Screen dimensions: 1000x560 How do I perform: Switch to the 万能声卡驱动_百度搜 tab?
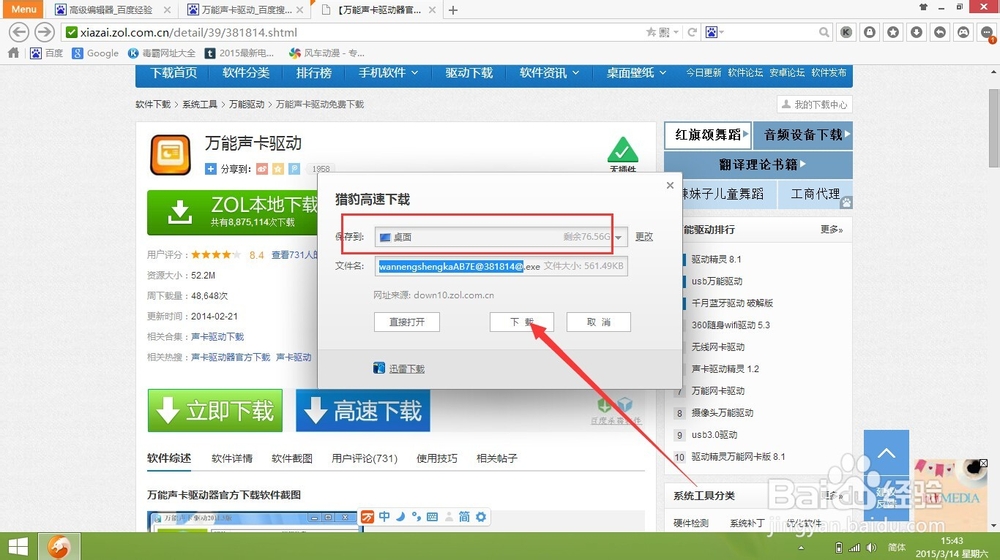point(246,10)
